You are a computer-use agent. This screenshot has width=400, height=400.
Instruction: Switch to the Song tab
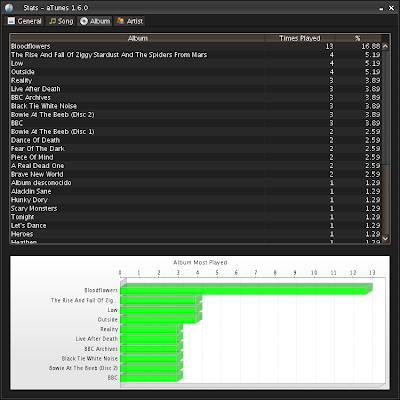tap(61, 21)
